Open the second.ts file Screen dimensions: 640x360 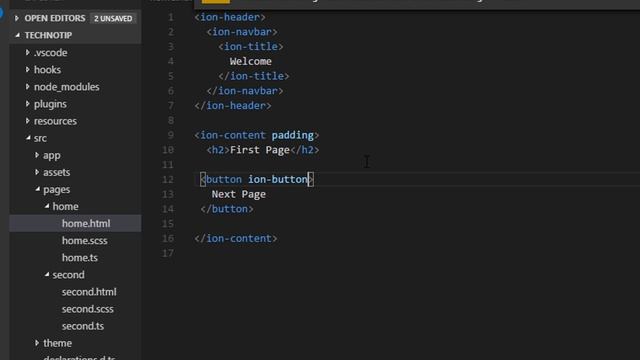point(83,327)
